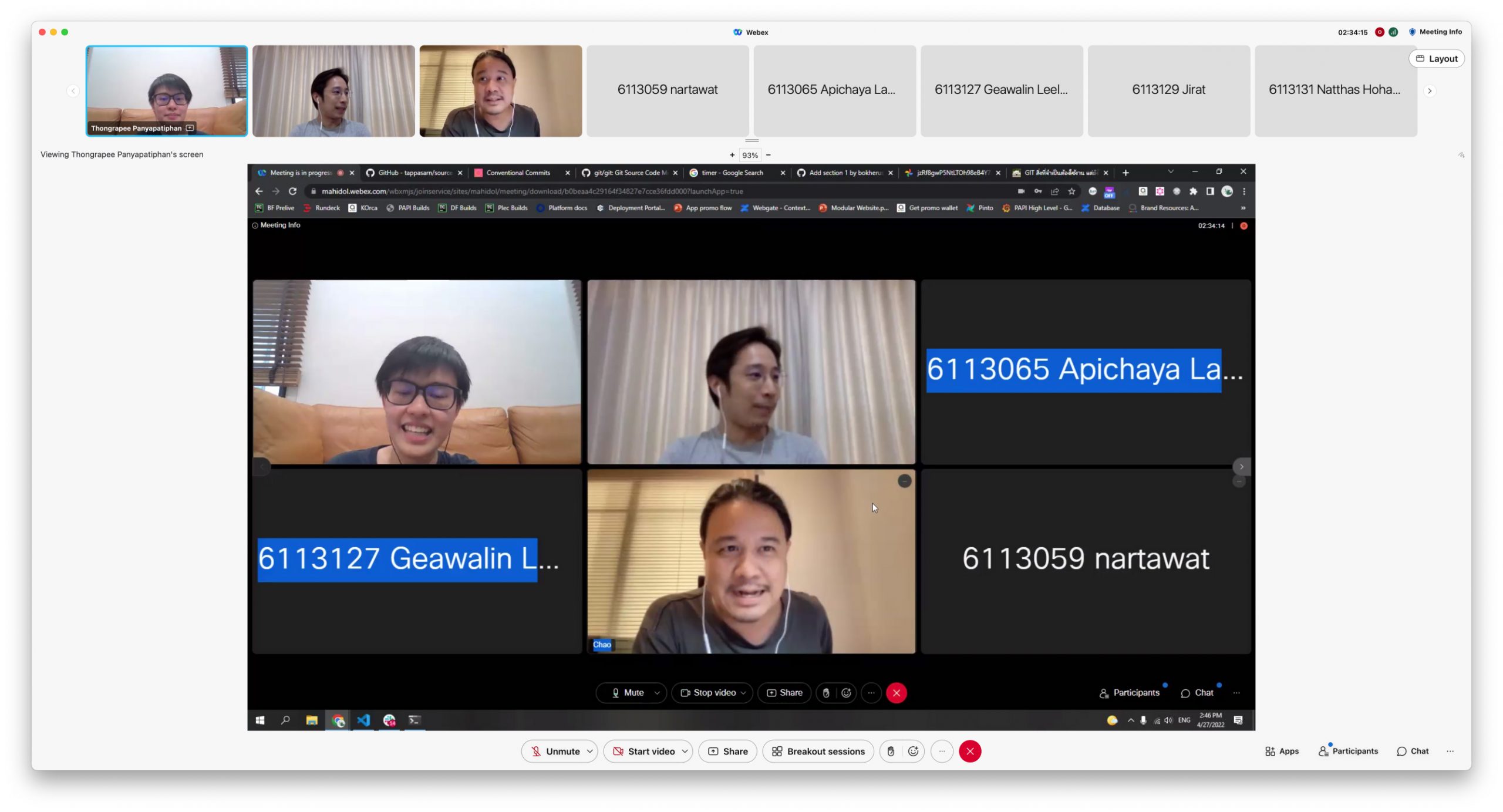Viewport: 1503px width, 812px height.
Task: Switch to timer - Google Search tab
Action: [x=732, y=173]
